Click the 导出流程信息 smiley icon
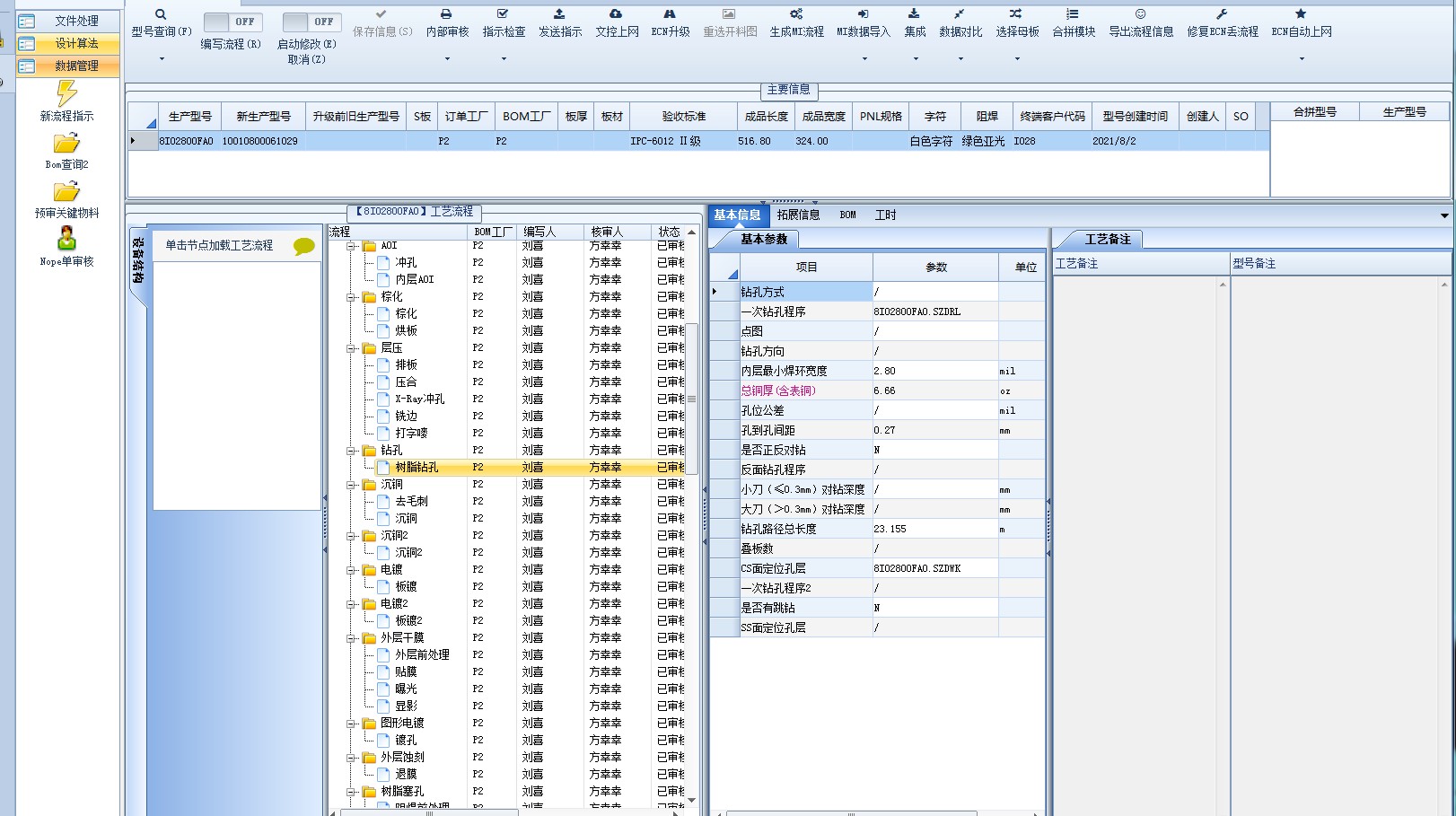 click(x=1140, y=14)
